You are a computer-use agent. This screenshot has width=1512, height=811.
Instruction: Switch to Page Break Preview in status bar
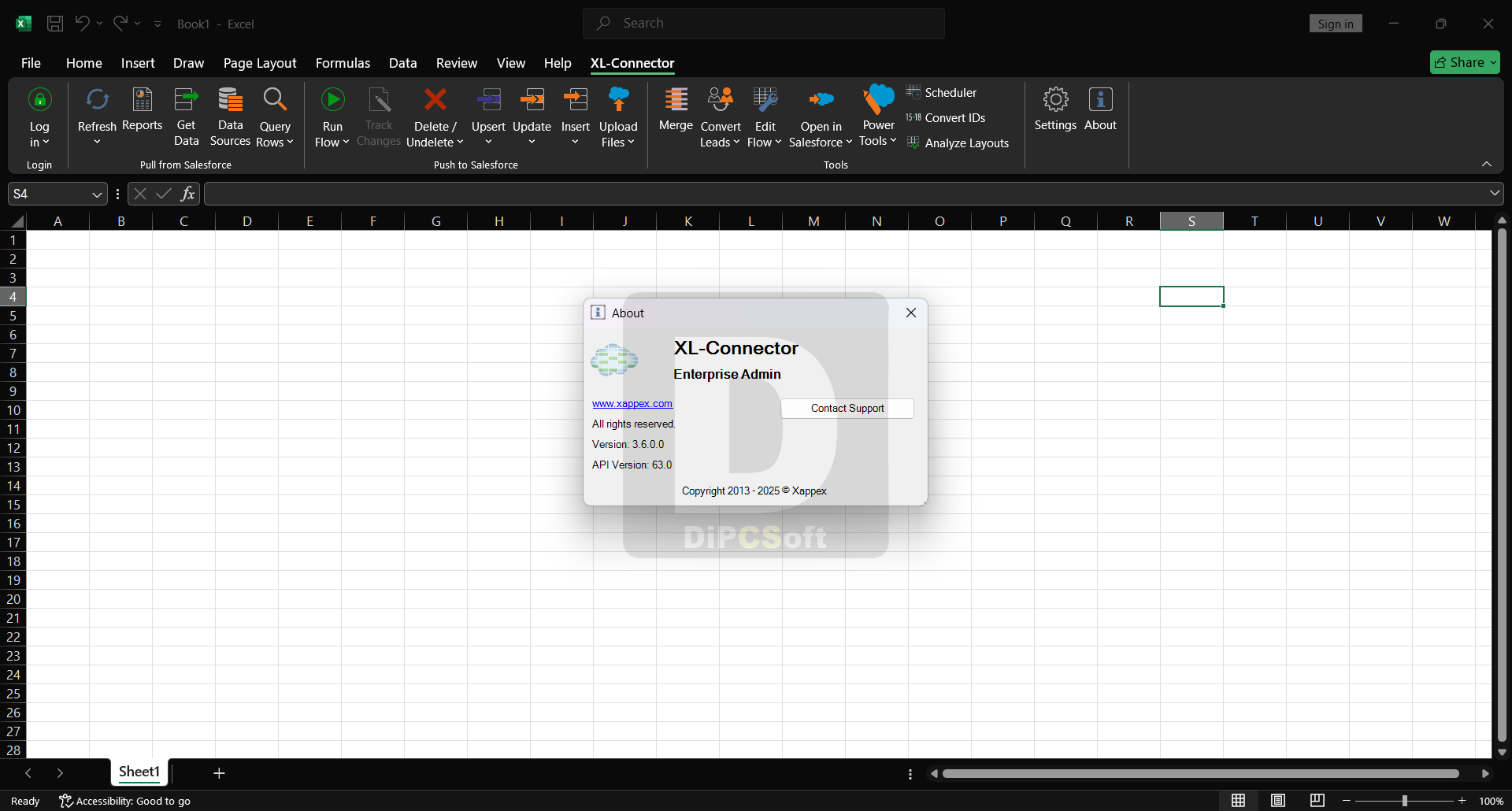tap(1317, 801)
